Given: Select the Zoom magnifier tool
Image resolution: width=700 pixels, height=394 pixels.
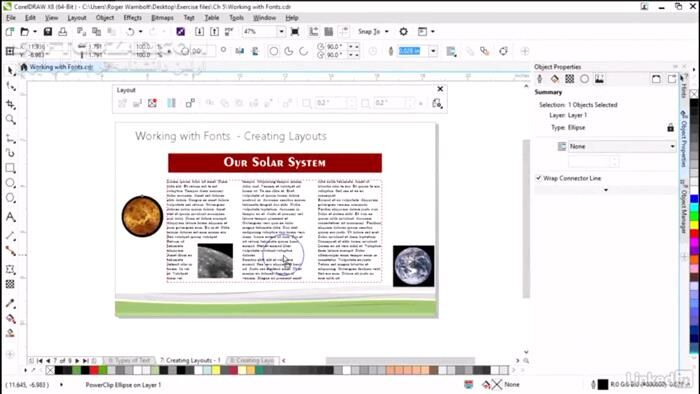Looking at the screenshot, I should [x=11, y=120].
